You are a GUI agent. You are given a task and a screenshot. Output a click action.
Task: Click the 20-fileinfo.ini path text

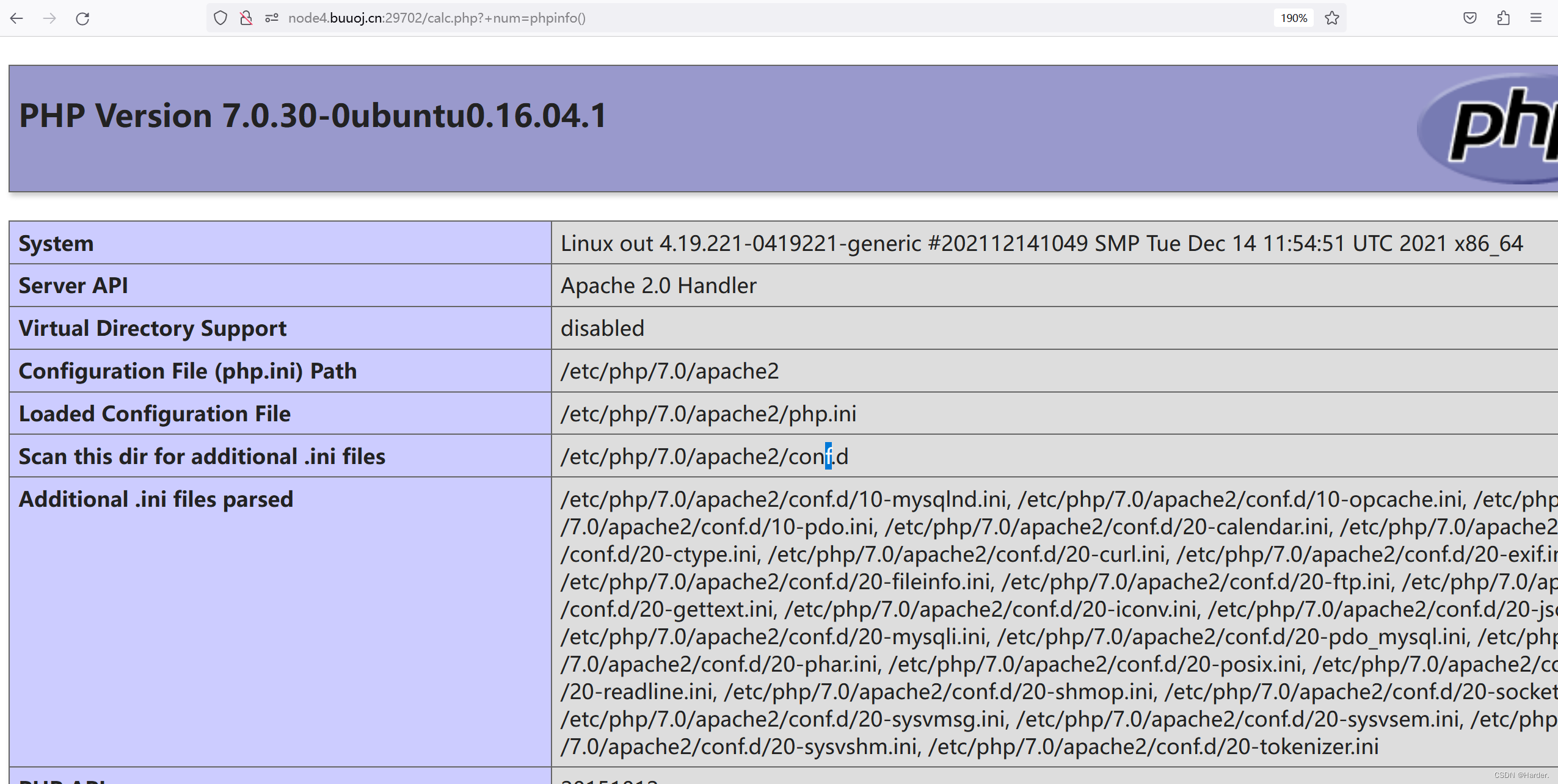(775, 581)
